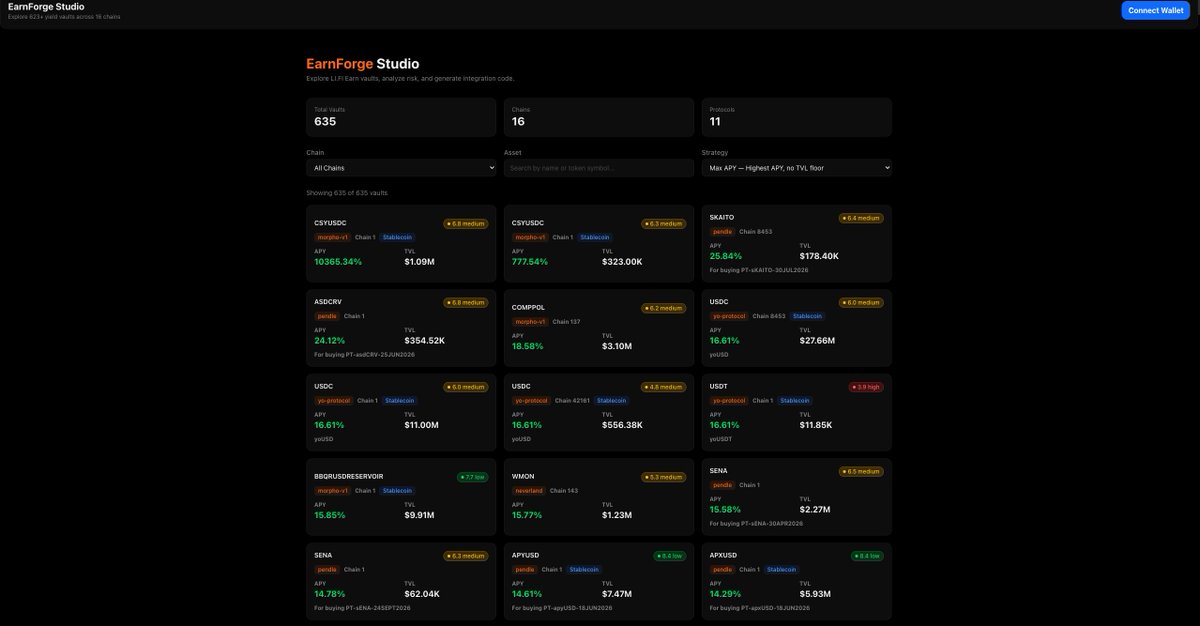
Task: Click the EarnForge Studio title in the top bar
Action: [46, 7]
